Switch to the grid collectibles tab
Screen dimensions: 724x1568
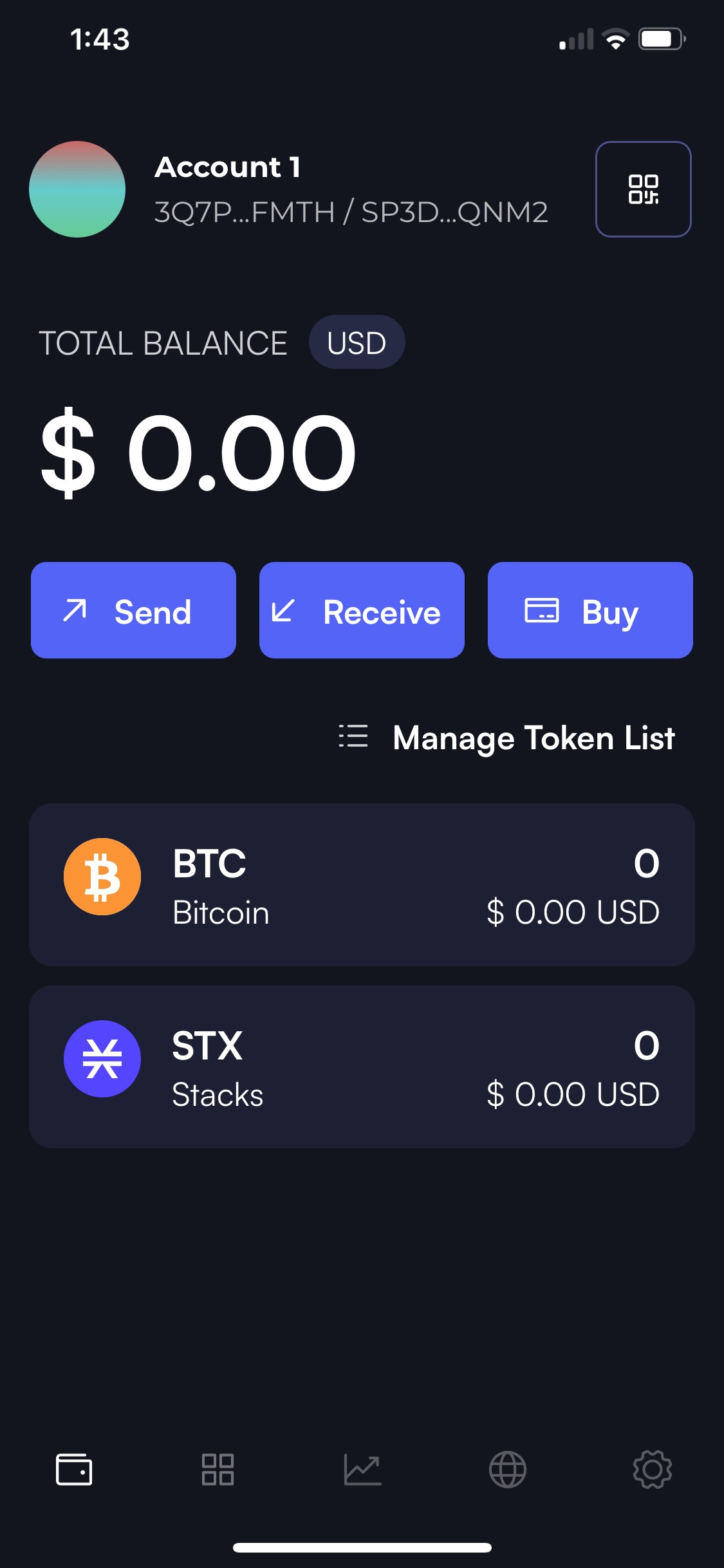point(218,1470)
